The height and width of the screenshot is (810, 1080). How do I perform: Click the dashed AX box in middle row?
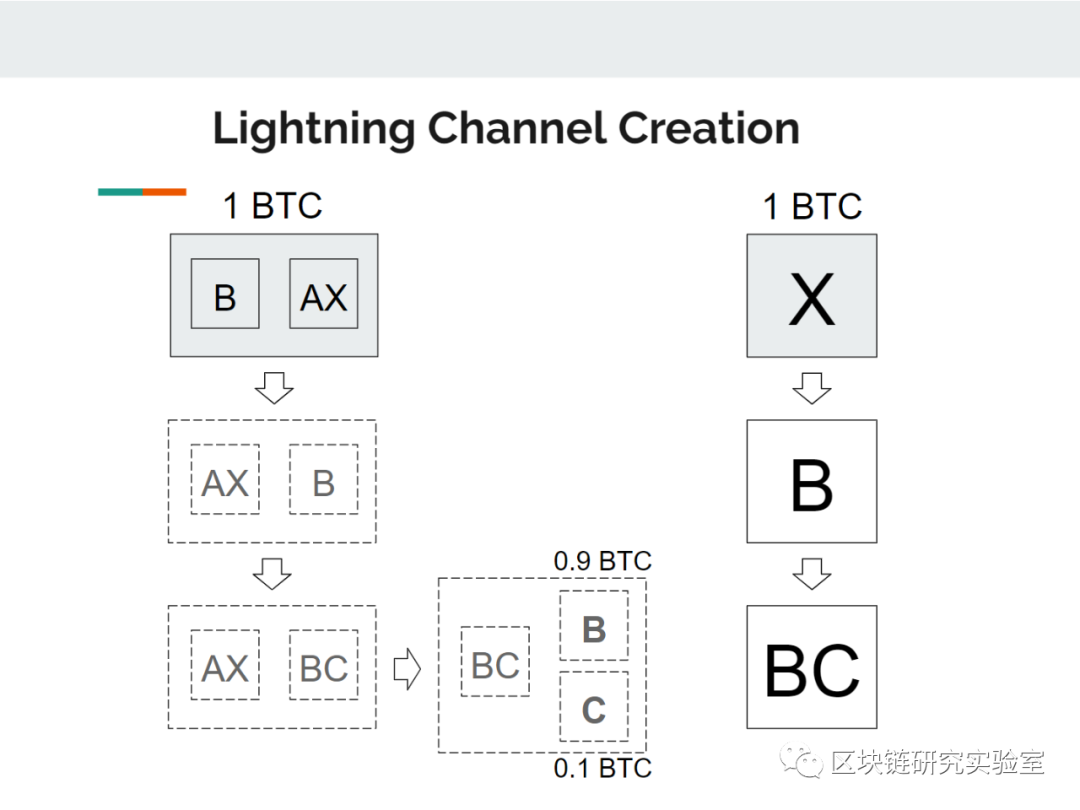coord(225,479)
